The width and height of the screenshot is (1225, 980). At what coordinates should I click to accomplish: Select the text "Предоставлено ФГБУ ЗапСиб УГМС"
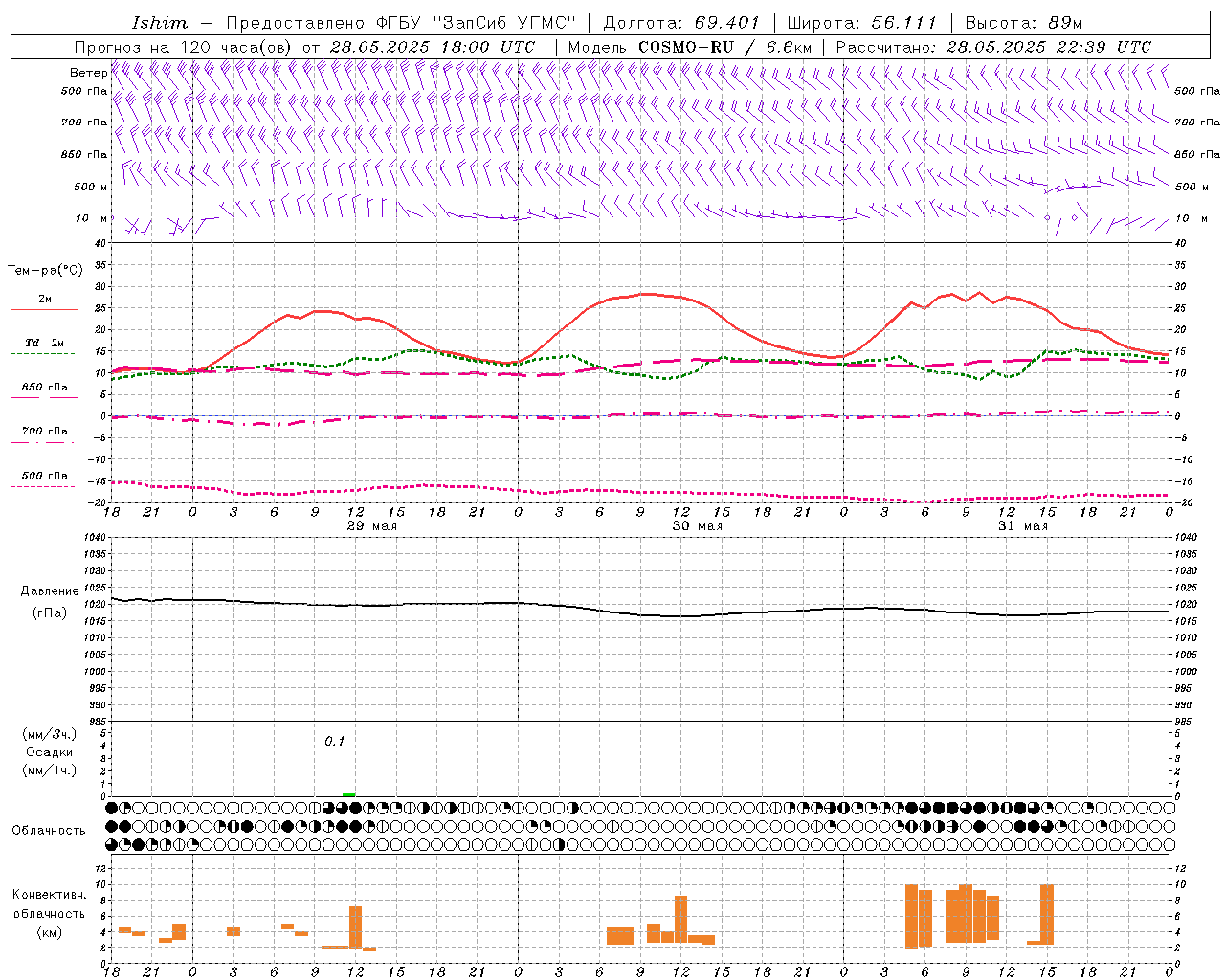coord(401,23)
